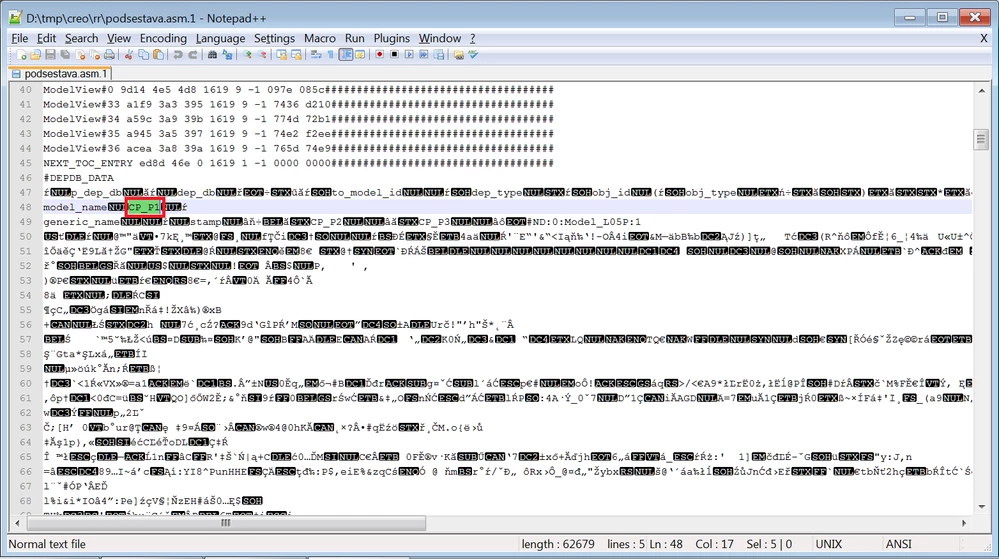Image resolution: width=999 pixels, height=559 pixels.
Task: Open the File menu
Action: 20,38
